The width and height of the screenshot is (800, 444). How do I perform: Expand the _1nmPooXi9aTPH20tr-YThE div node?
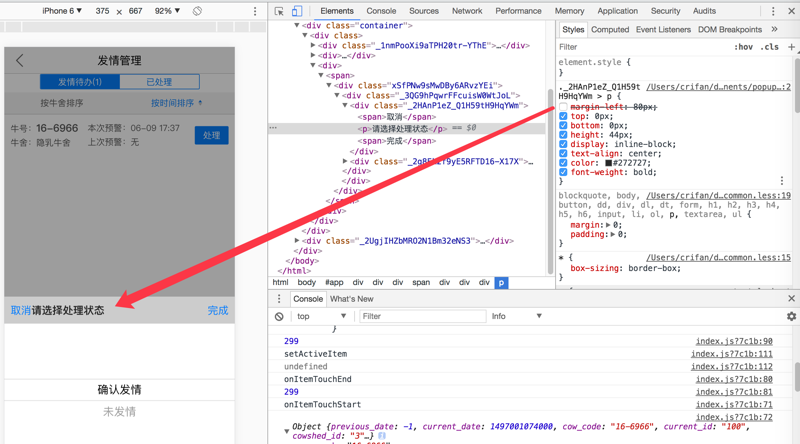coord(313,45)
